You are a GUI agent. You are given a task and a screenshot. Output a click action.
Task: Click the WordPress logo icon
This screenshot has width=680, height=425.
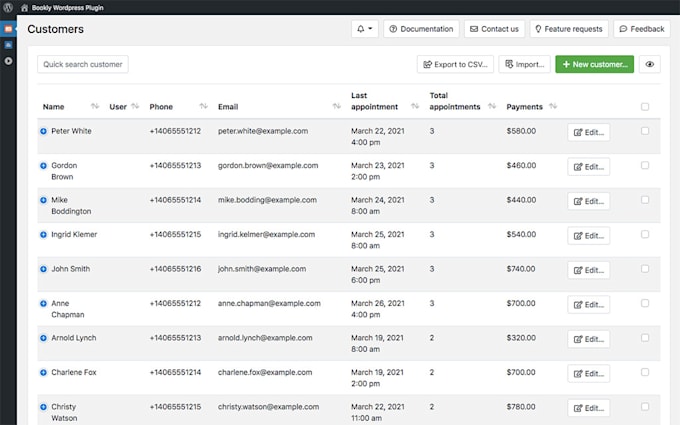click(8, 7)
